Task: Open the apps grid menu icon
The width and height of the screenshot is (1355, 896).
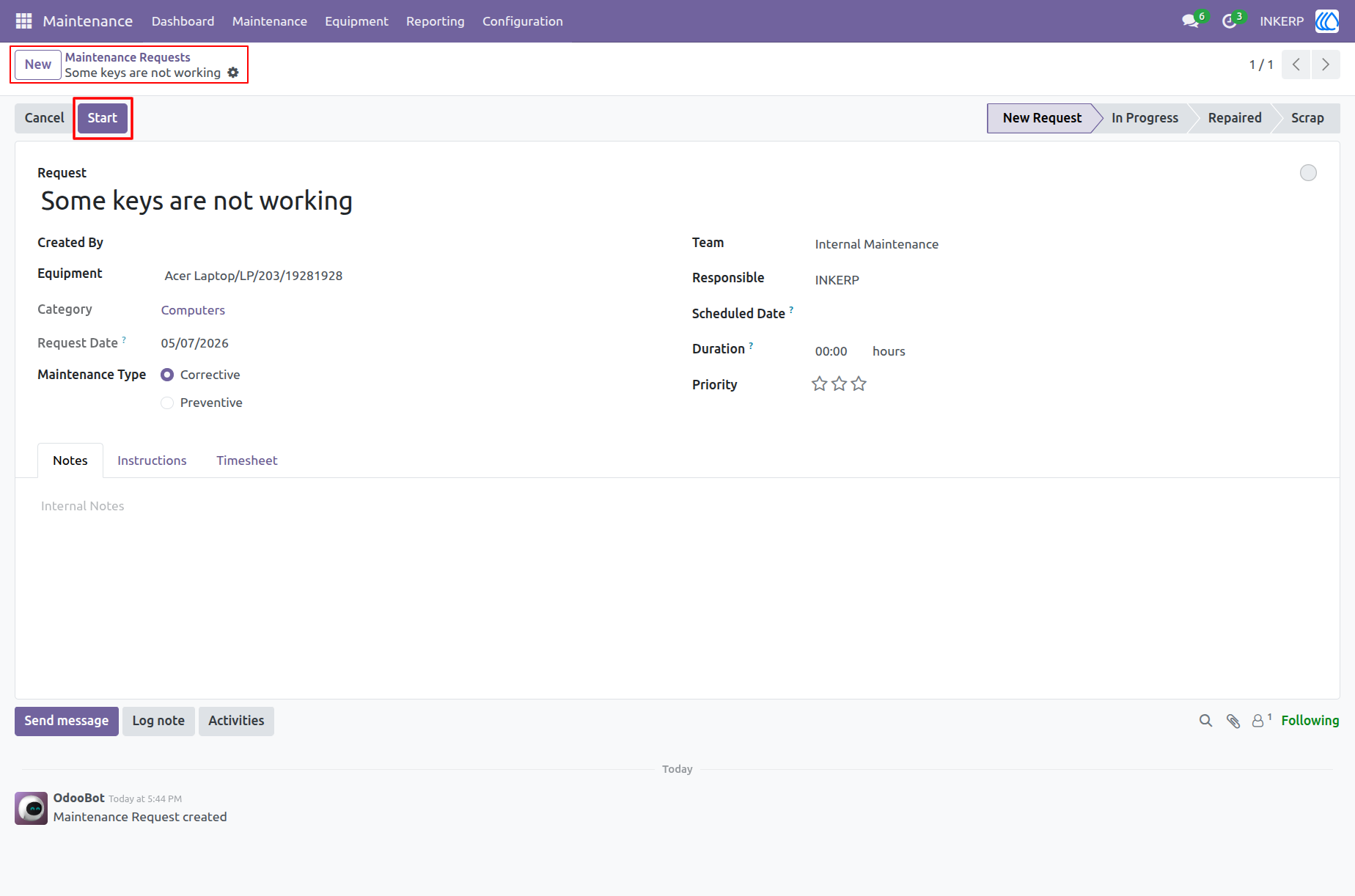Action: coord(23,21)
